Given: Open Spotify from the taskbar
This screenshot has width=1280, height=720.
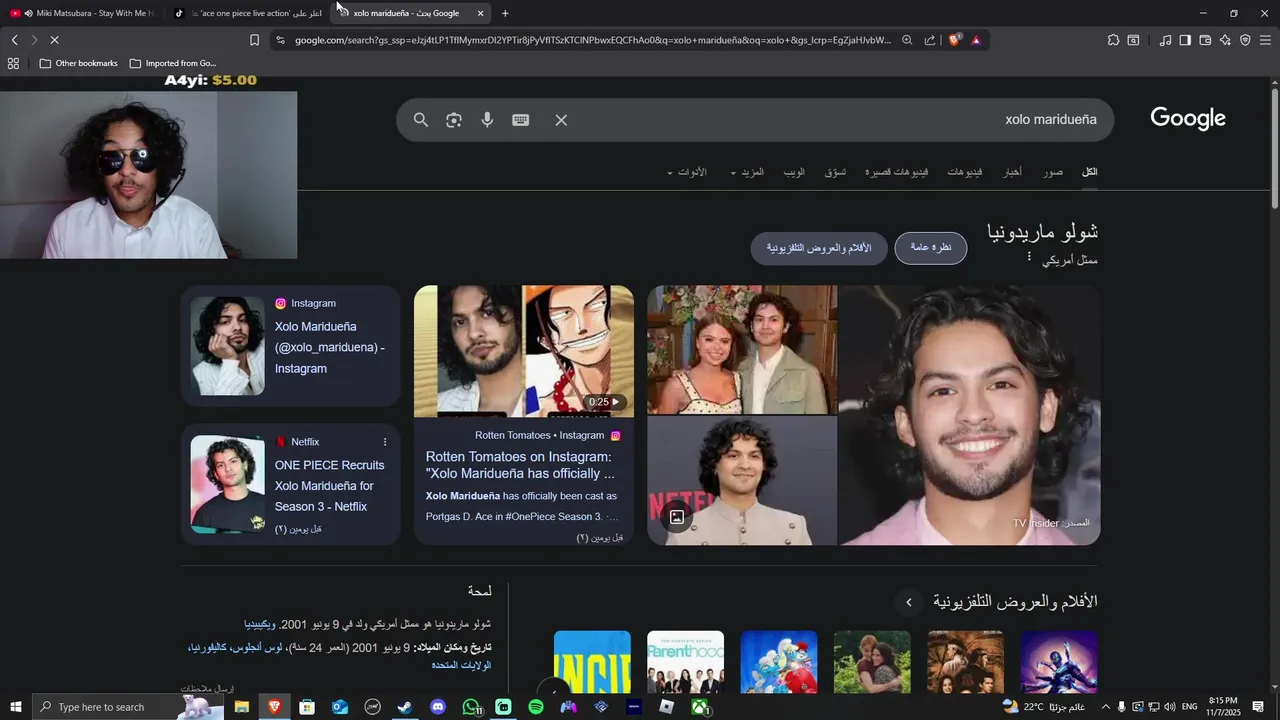Looking at the screenshot, I should pos(536,707).
